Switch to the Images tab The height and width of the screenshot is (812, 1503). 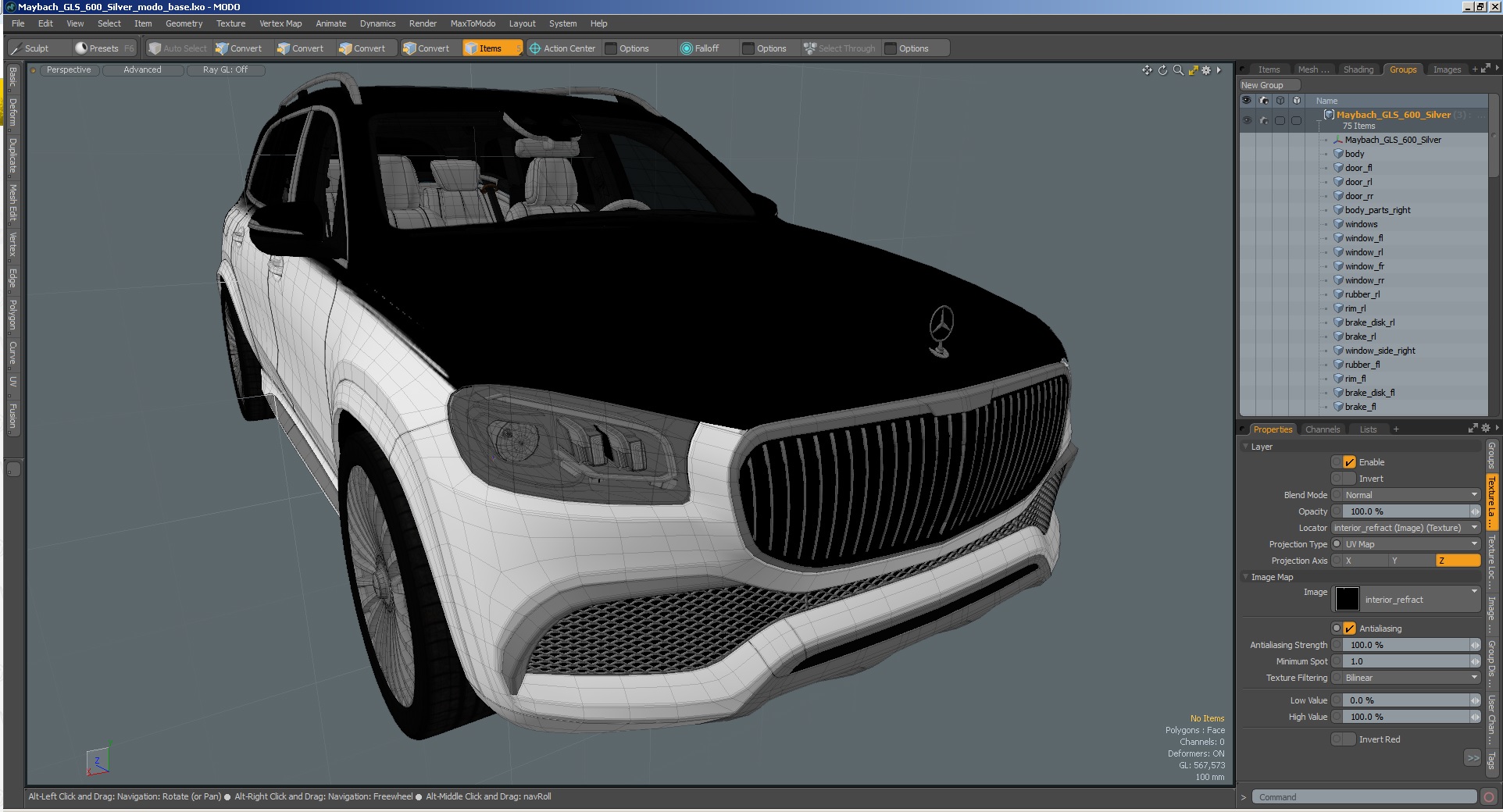(1447, 69)
